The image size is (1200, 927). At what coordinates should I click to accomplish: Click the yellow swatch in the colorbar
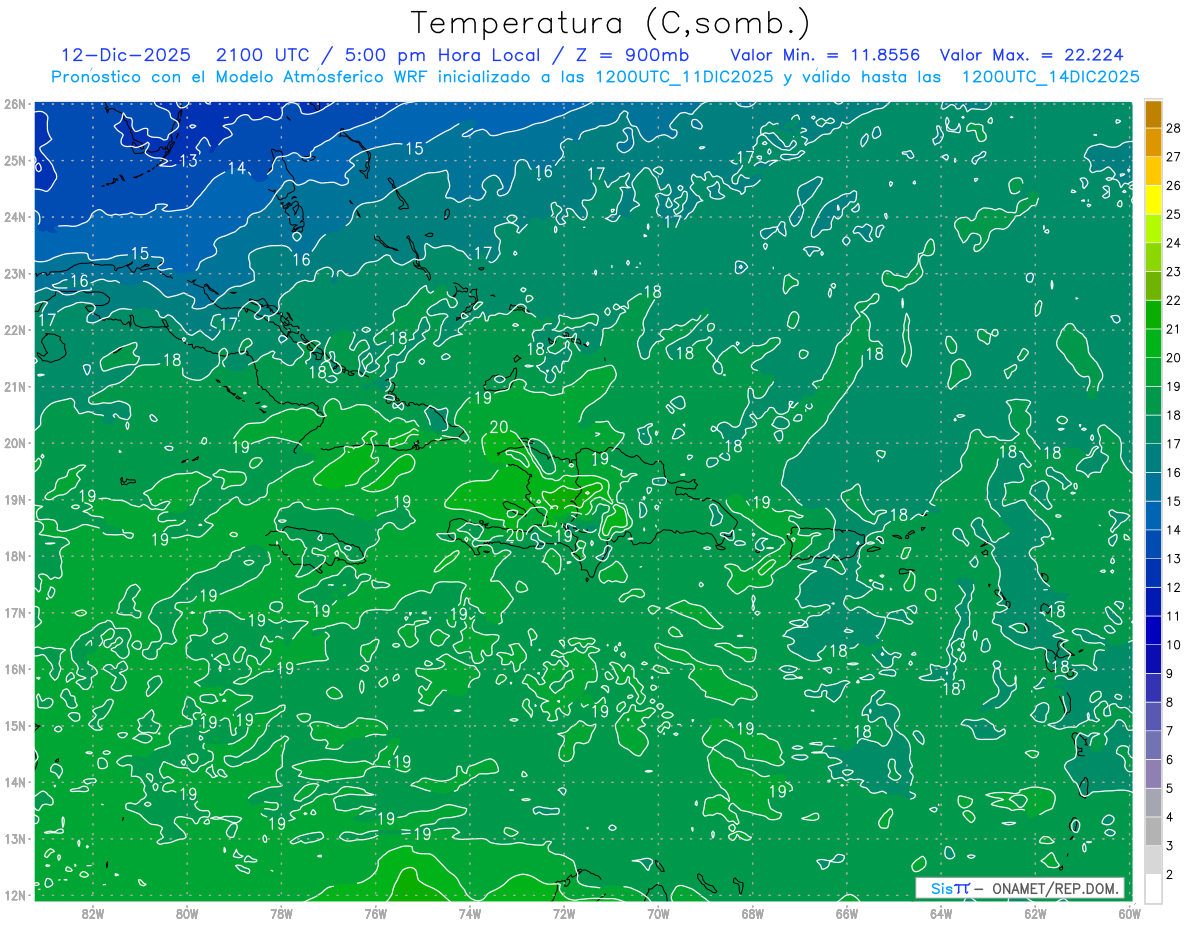1153,200
